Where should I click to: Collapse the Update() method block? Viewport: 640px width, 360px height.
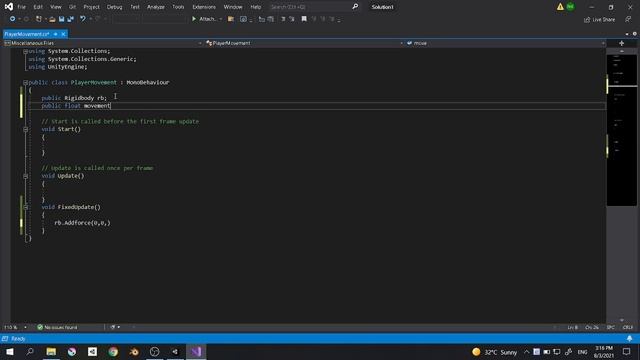(x=25, y=176)
